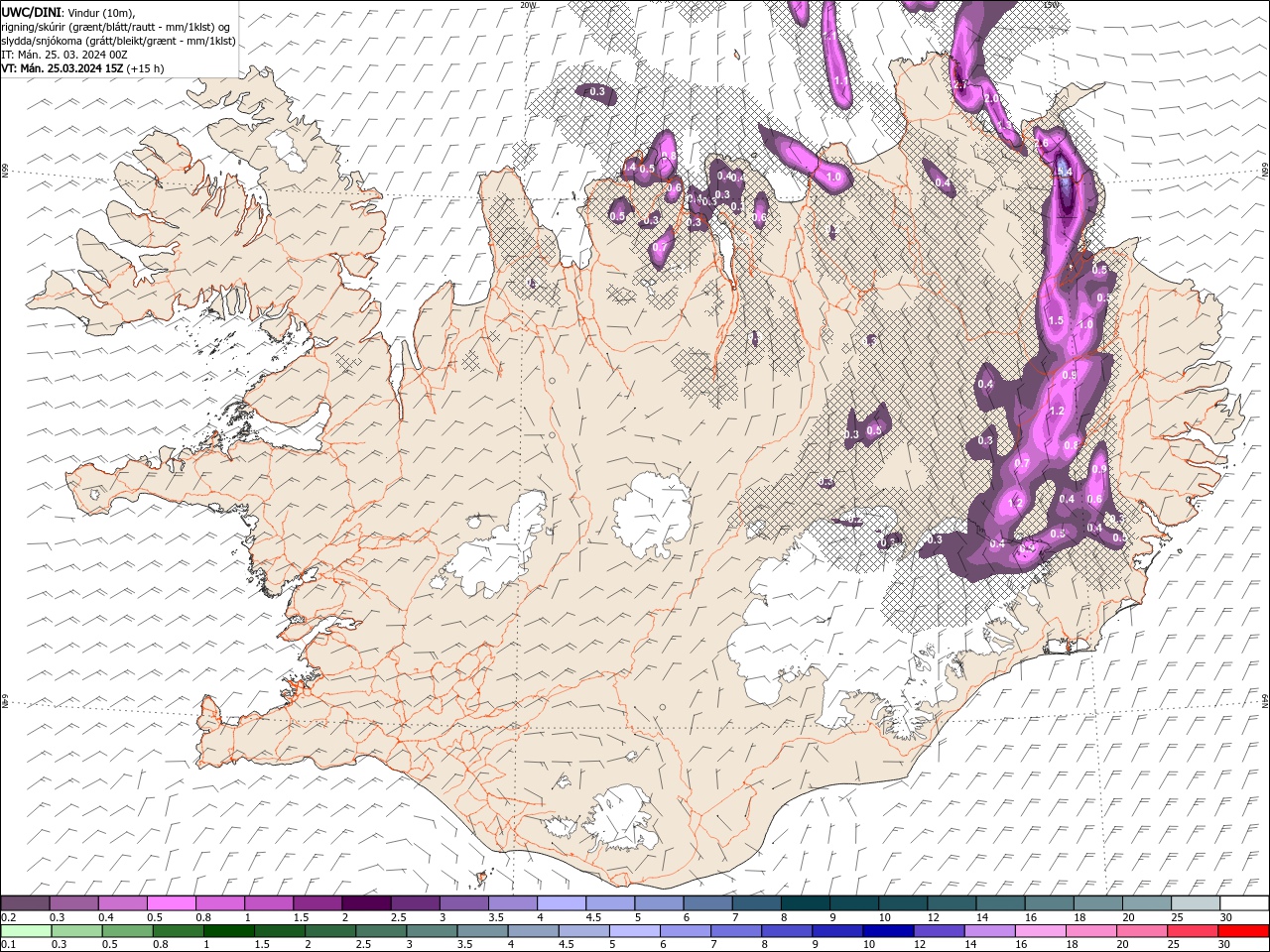Pick the white snow swatch starting at 30
The width and height of the screenshot is (1270, 952).
pyautogui.click(x=1244, y=903)
